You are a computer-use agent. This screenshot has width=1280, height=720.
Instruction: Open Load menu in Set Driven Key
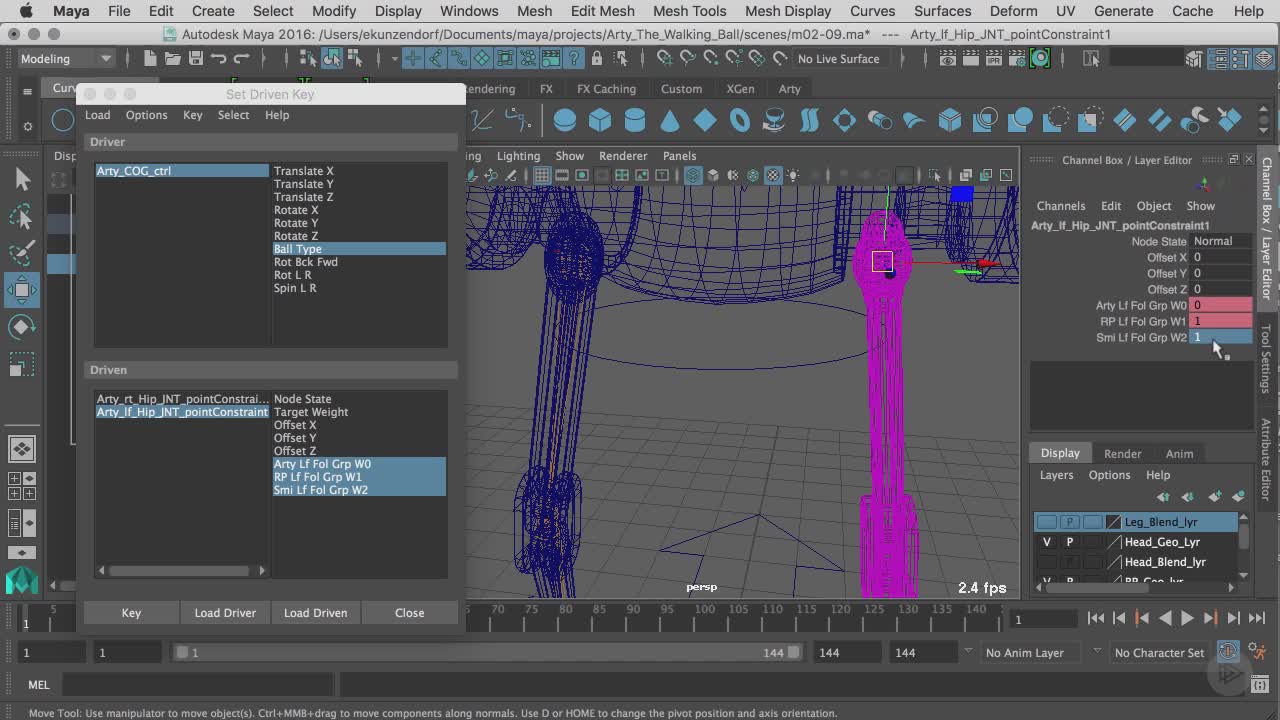pyautogui.click(x=98, y=115)
